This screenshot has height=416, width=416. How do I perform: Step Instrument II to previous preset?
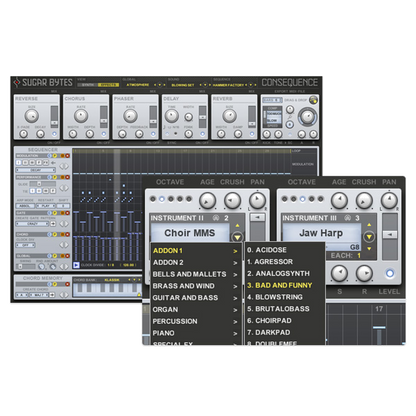237,226
